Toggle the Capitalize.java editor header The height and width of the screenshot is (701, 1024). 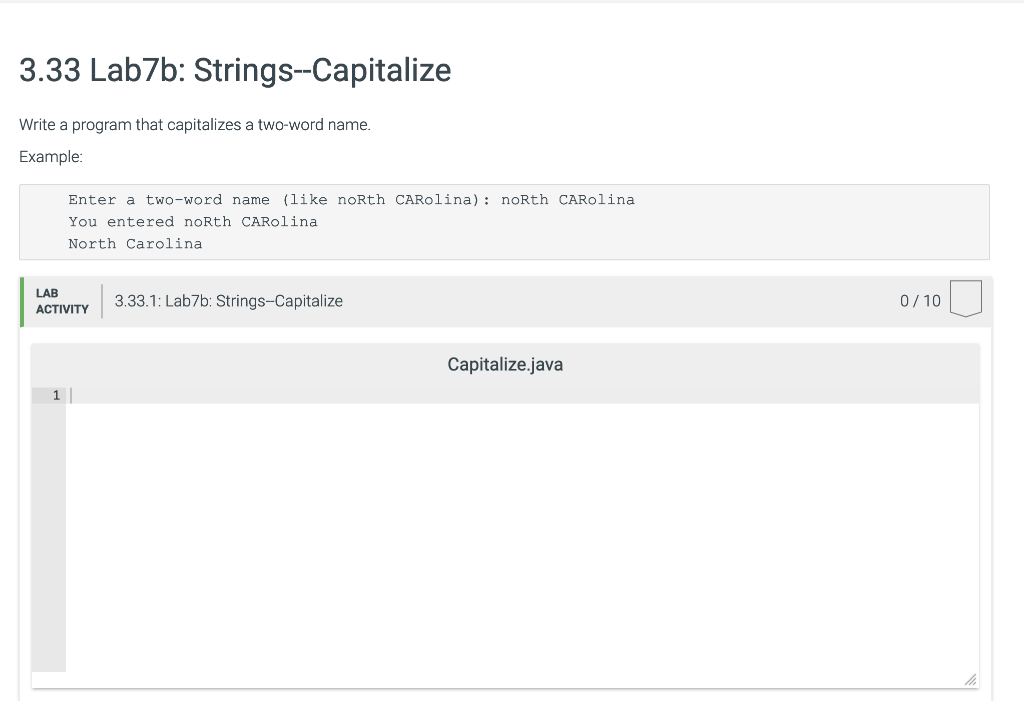pyautogui.click(x=505, y=365)
